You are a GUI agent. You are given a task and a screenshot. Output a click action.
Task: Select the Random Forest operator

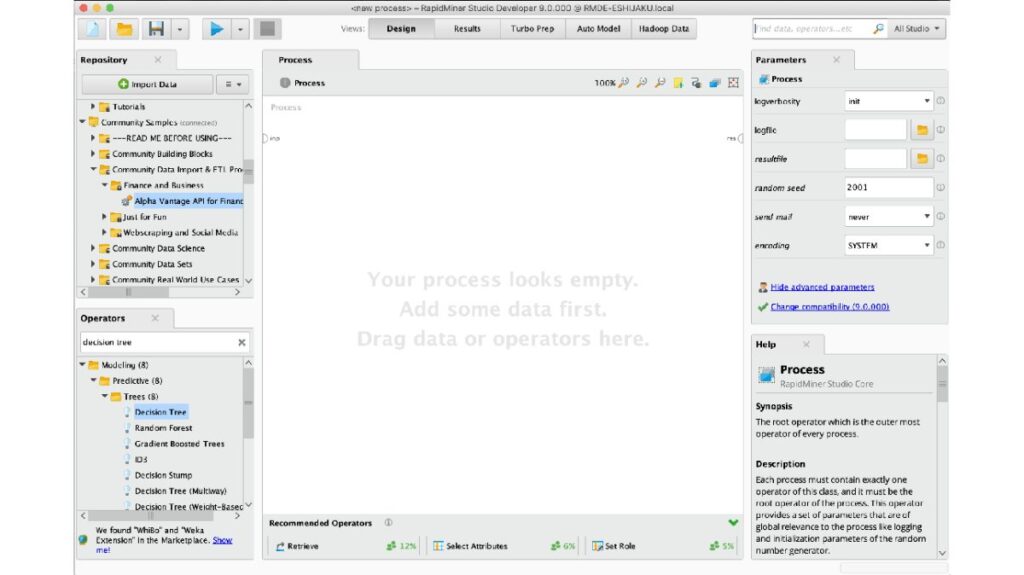pyautogui.click(x=163, y=428)
